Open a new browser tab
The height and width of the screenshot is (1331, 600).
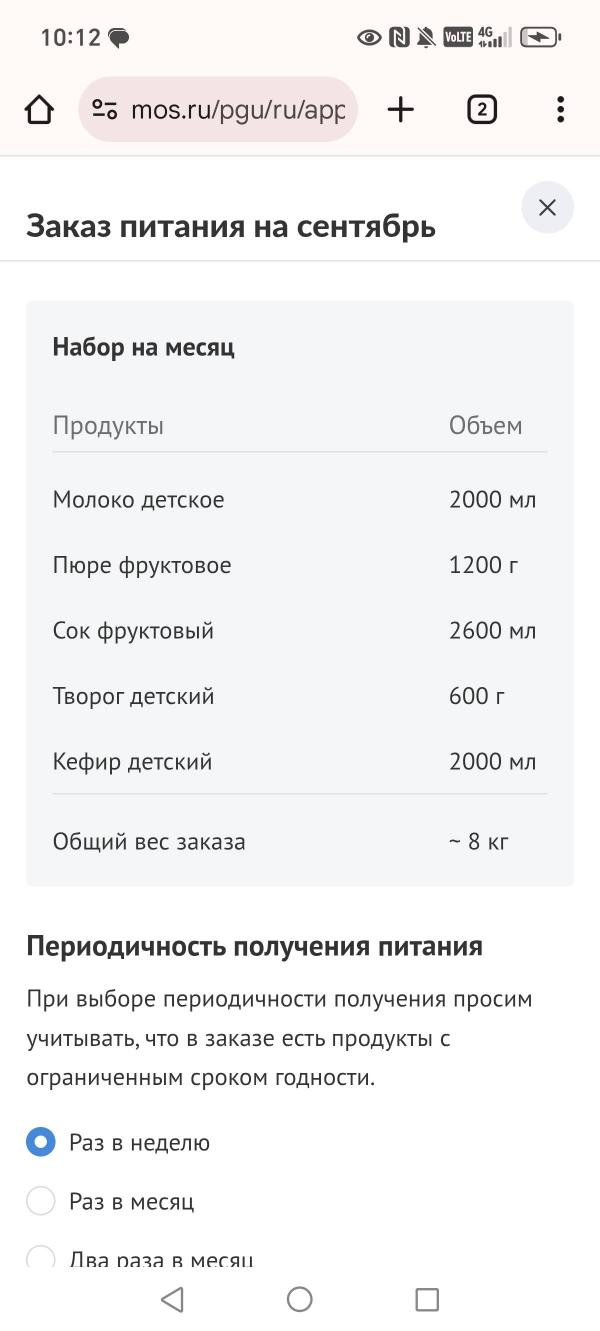pyautogui.click(x=400, y=109)
